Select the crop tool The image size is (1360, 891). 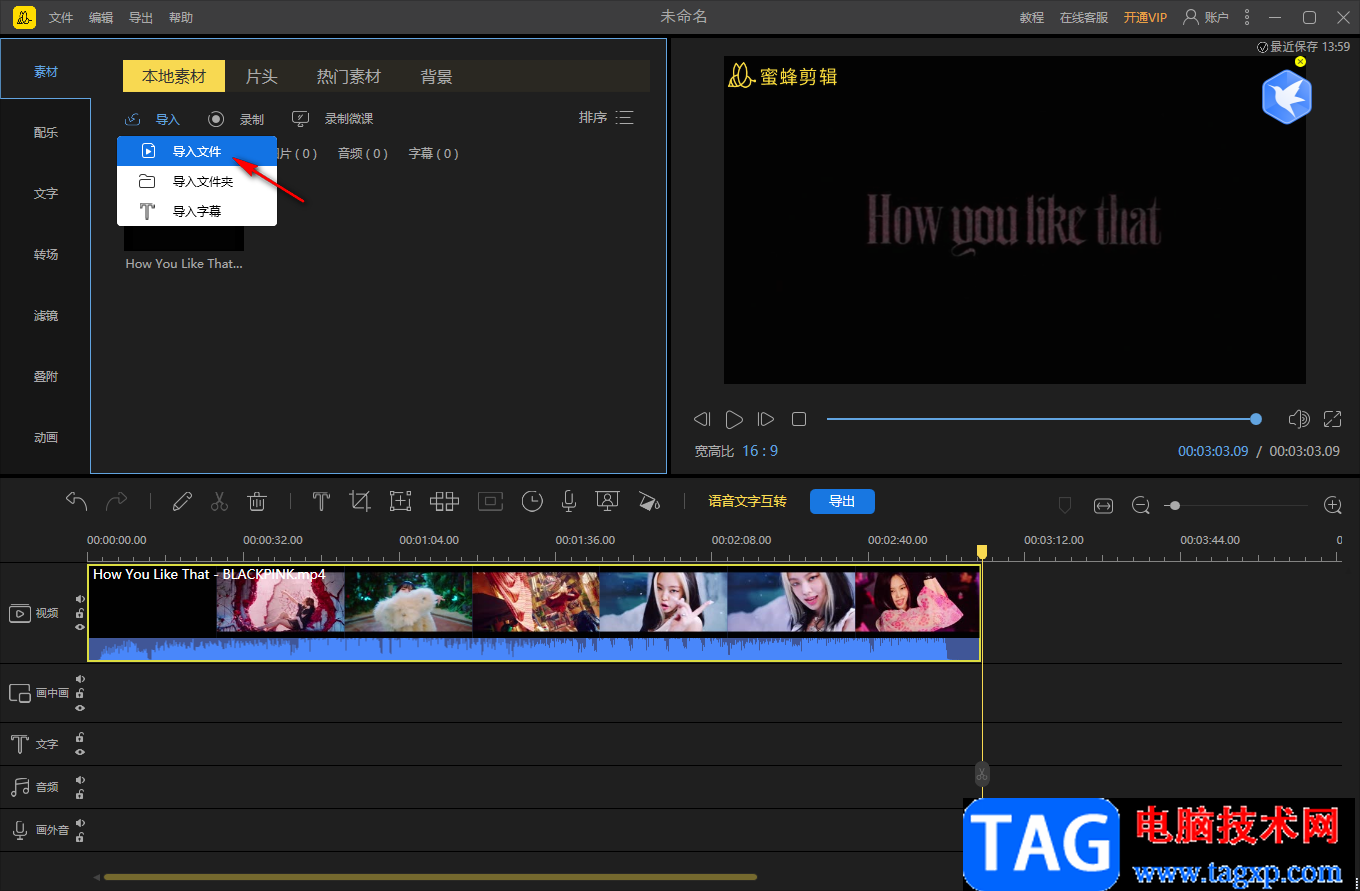point(360,501)
